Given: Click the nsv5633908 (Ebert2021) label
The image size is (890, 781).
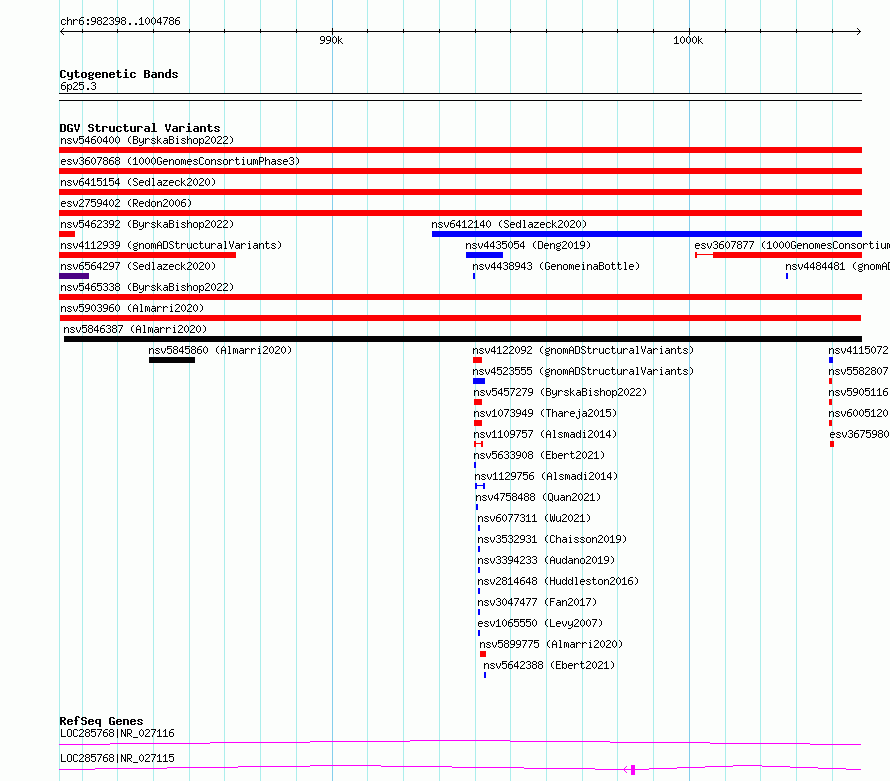Looking at the screenshot, I should [539, 455].
